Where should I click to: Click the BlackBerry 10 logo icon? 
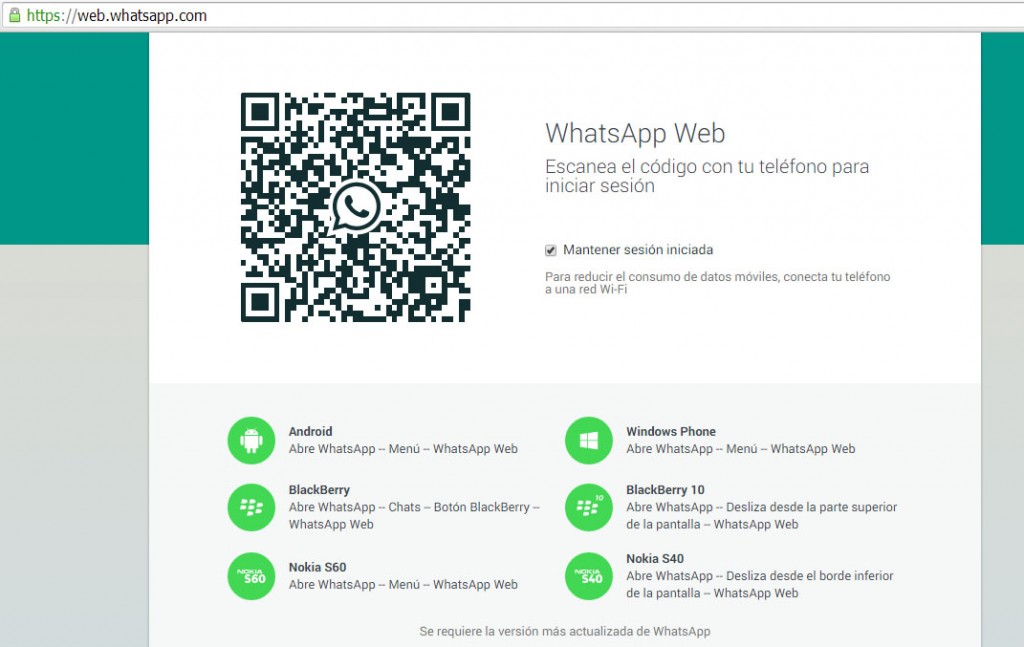coord(588,507)
